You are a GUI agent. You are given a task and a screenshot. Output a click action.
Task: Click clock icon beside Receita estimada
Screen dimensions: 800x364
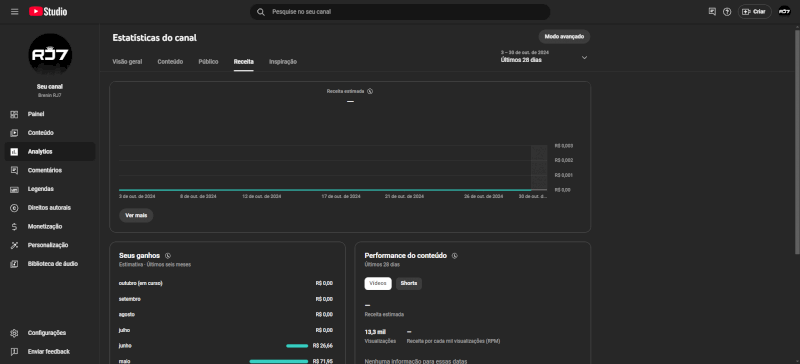coord(370,91)
